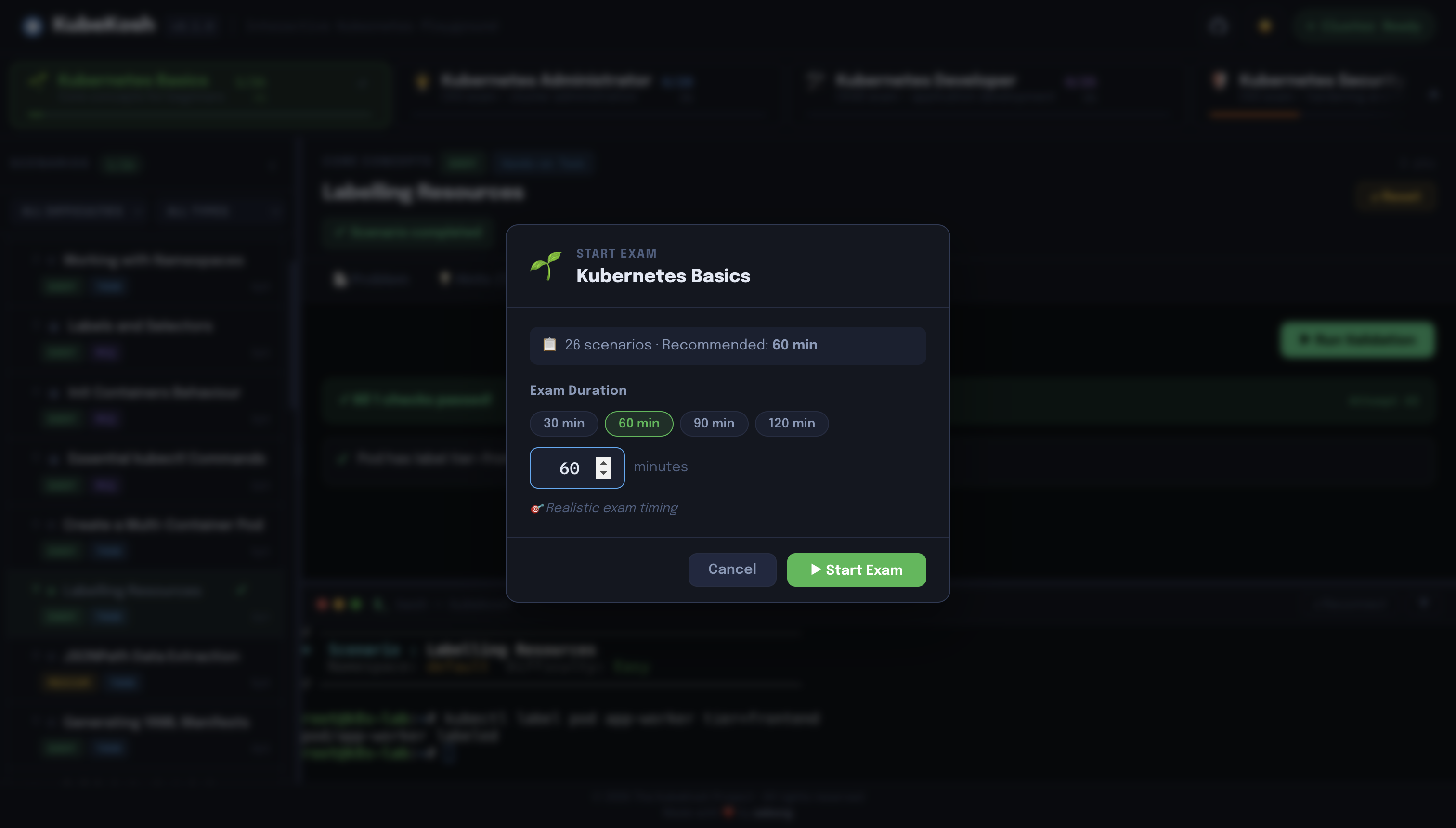1456x828 pixels.
Task: Choose the 120 min duration pill
Action: (791, 424)
